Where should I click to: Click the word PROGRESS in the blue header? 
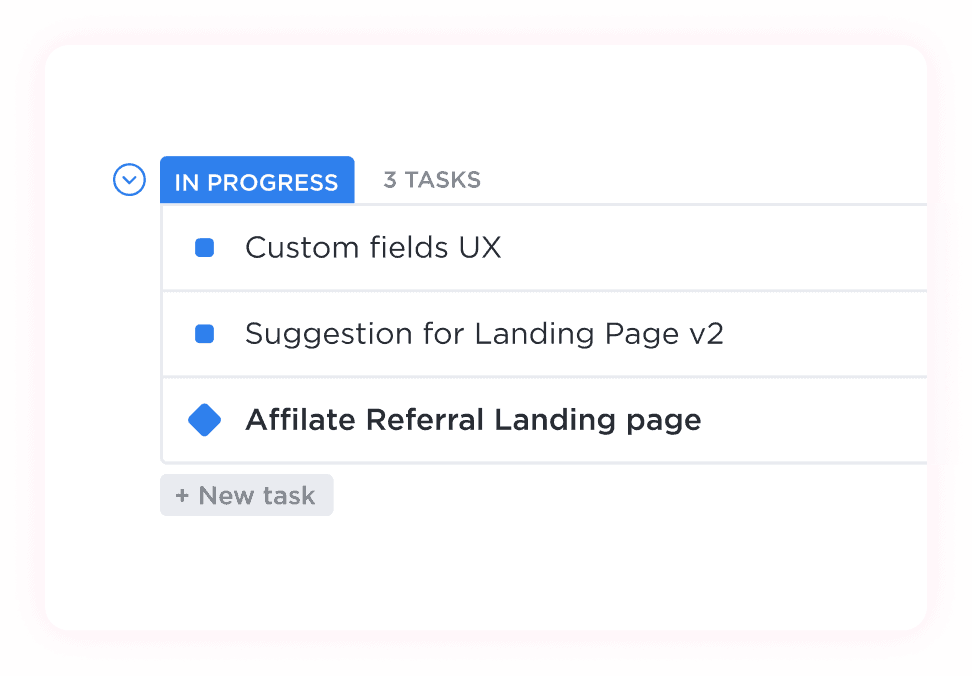click(x=273, y=183)
